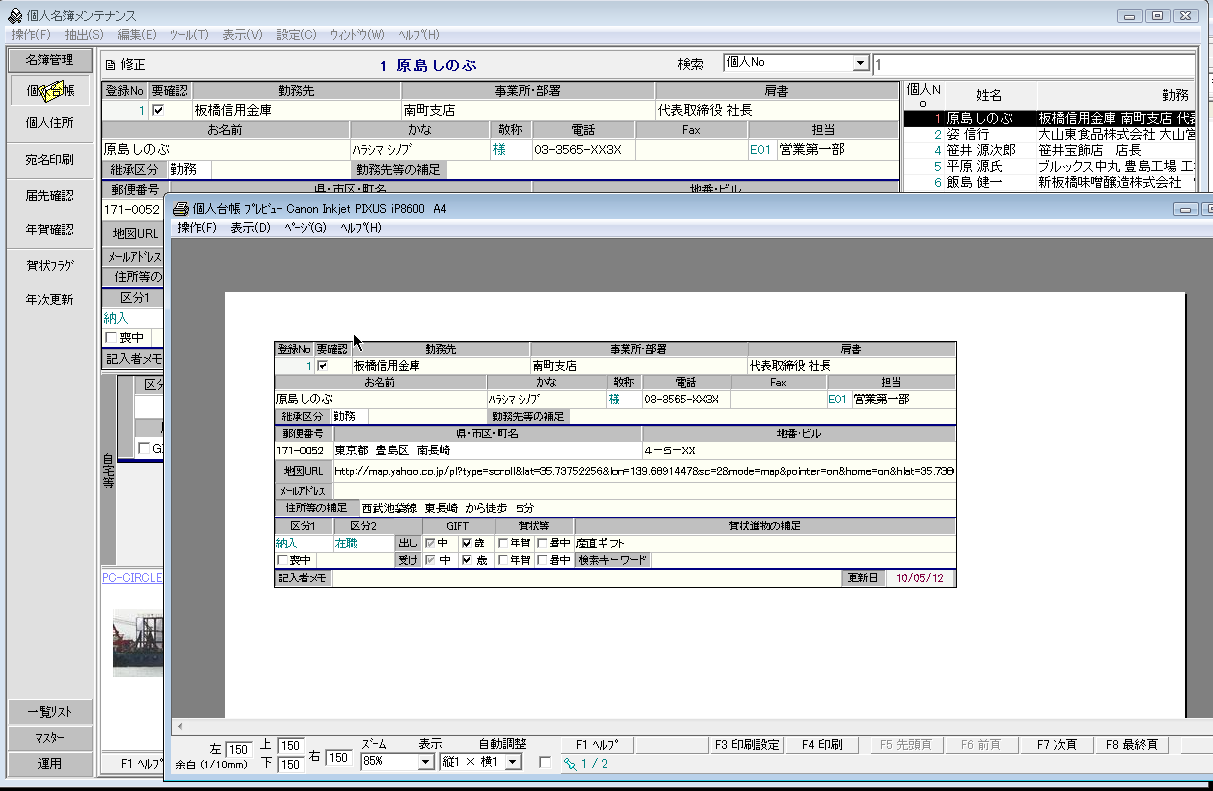1213x791 pixels.
Task: Click the 左 margin input field
Action: coord(237,750)
